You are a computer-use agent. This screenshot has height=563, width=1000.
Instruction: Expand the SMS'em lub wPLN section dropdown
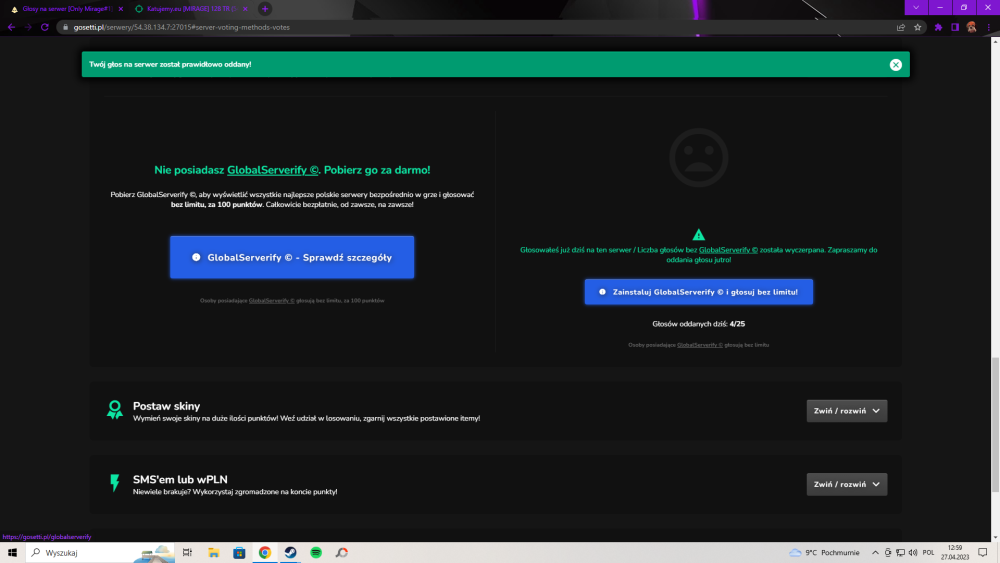(x=846, y=484)
